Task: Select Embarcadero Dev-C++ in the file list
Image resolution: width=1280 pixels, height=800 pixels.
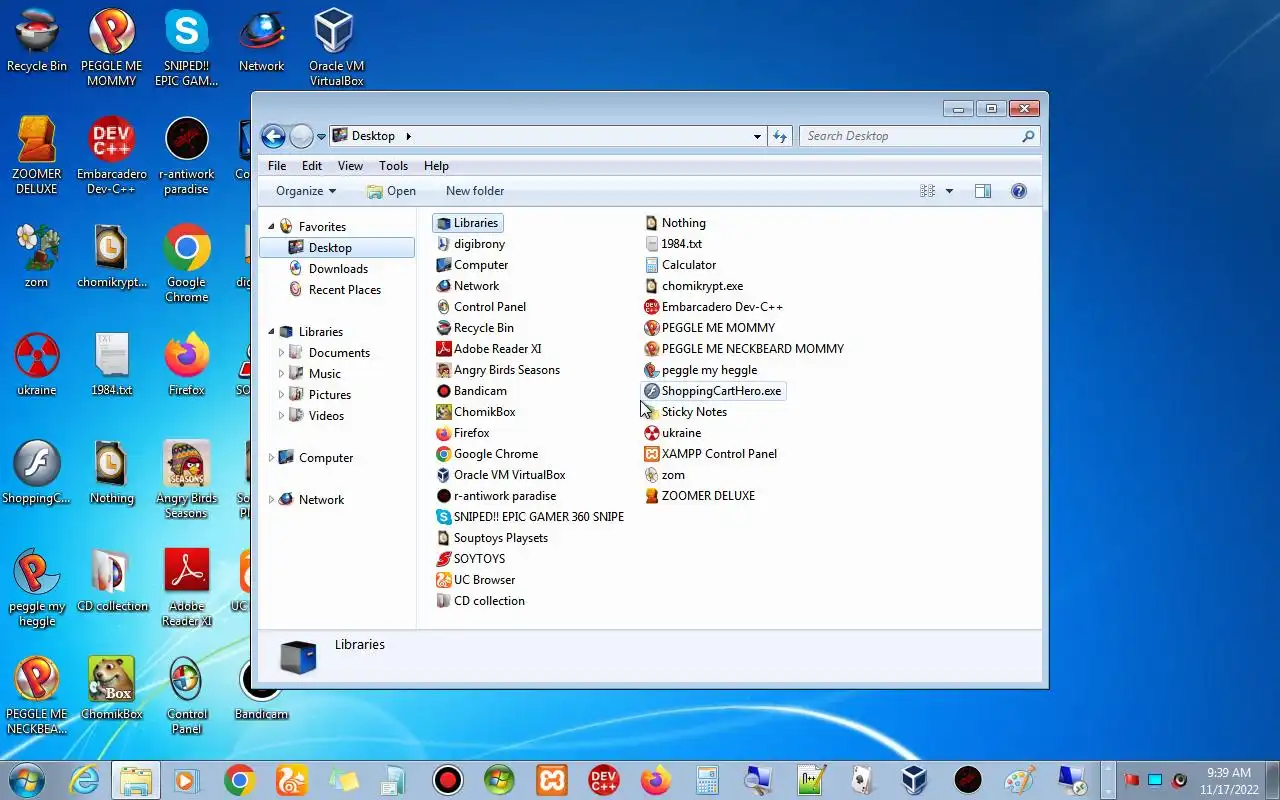Action: tap(714, 307)
